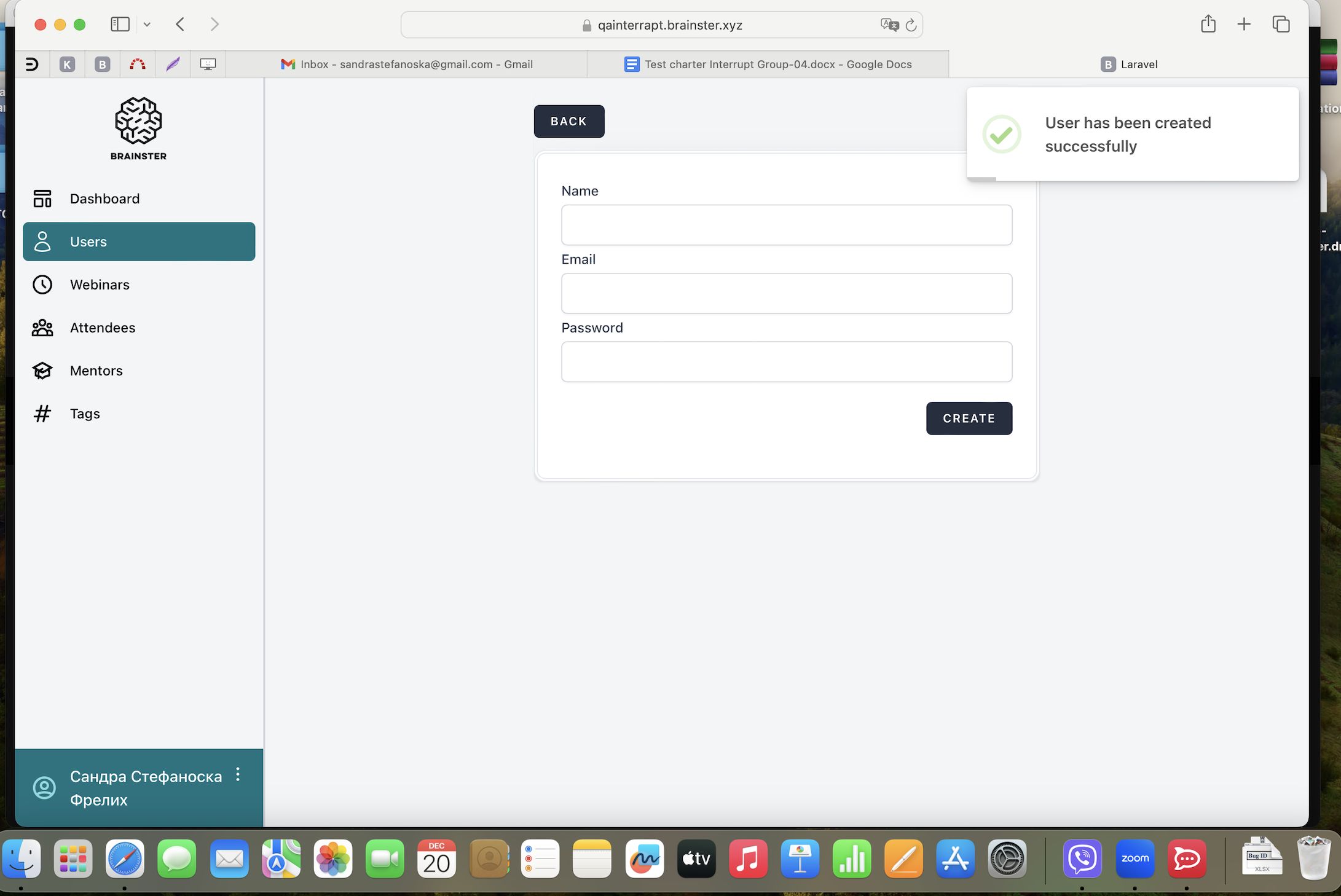The image size is (1341, 896).
Task: Click into the Email input field
Action: [786, 293]
